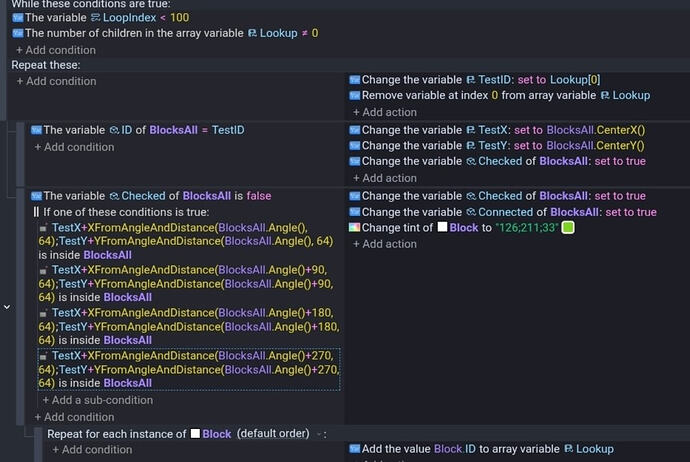Select 'set to true' in Connected action
The image size is (690, 462).
(631, 212)
